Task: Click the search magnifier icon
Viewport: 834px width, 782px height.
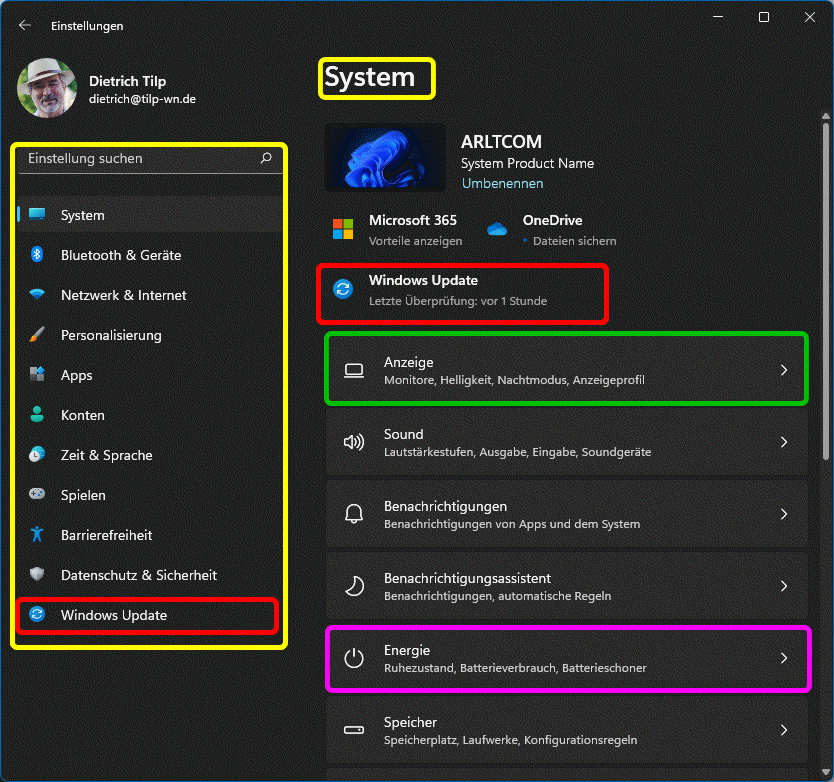Action: [265, 158]
